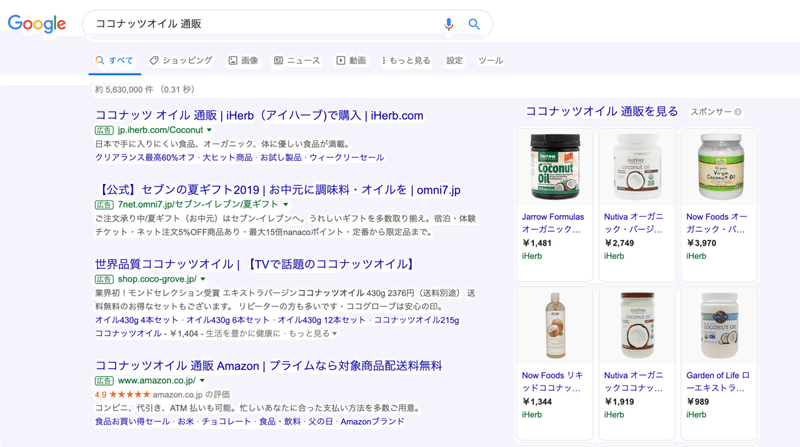800x447 pixels.
Task: Open オイル430g 6本セット sitelink
Action: coord(228,320)
